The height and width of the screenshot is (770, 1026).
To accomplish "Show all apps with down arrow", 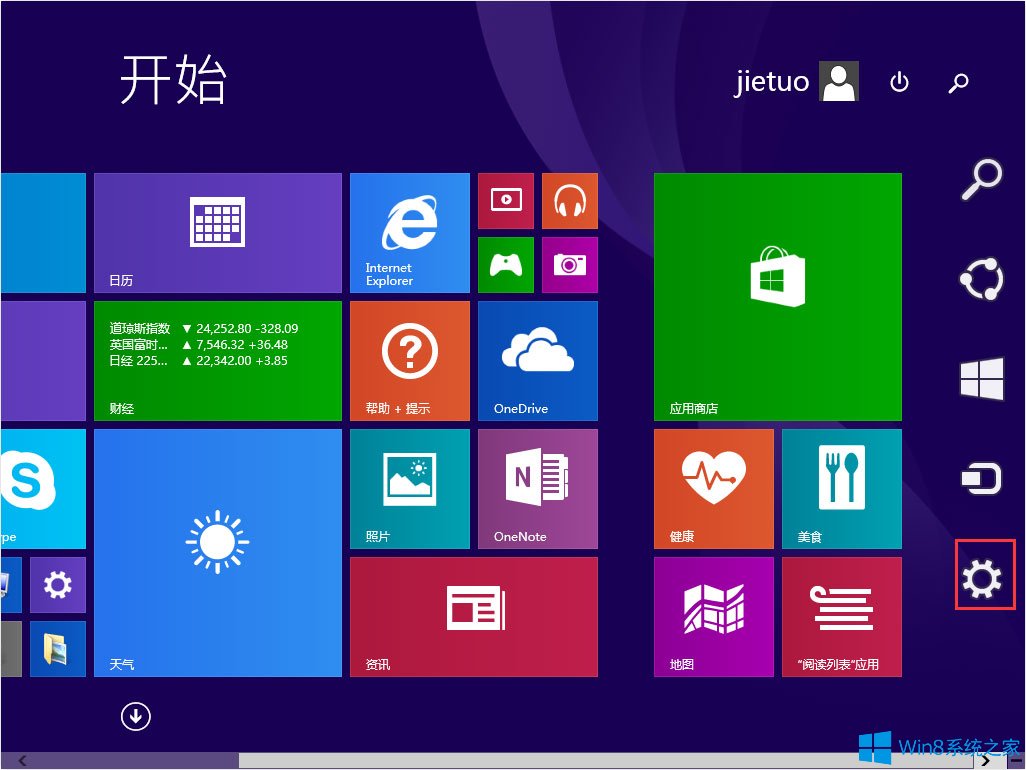I will point(135,716).
